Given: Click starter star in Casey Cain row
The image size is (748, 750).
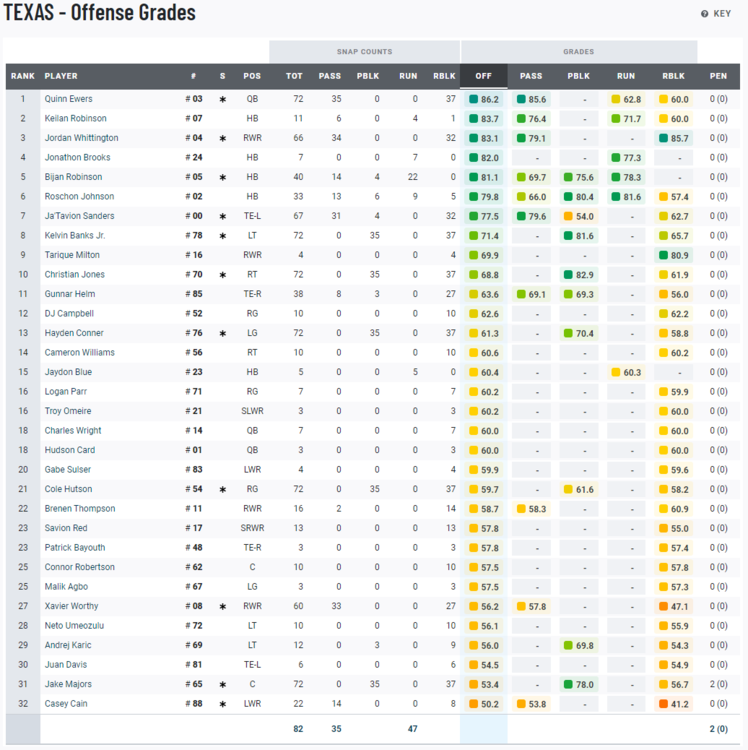Looking at the screenshot, I should pos(223,704).
